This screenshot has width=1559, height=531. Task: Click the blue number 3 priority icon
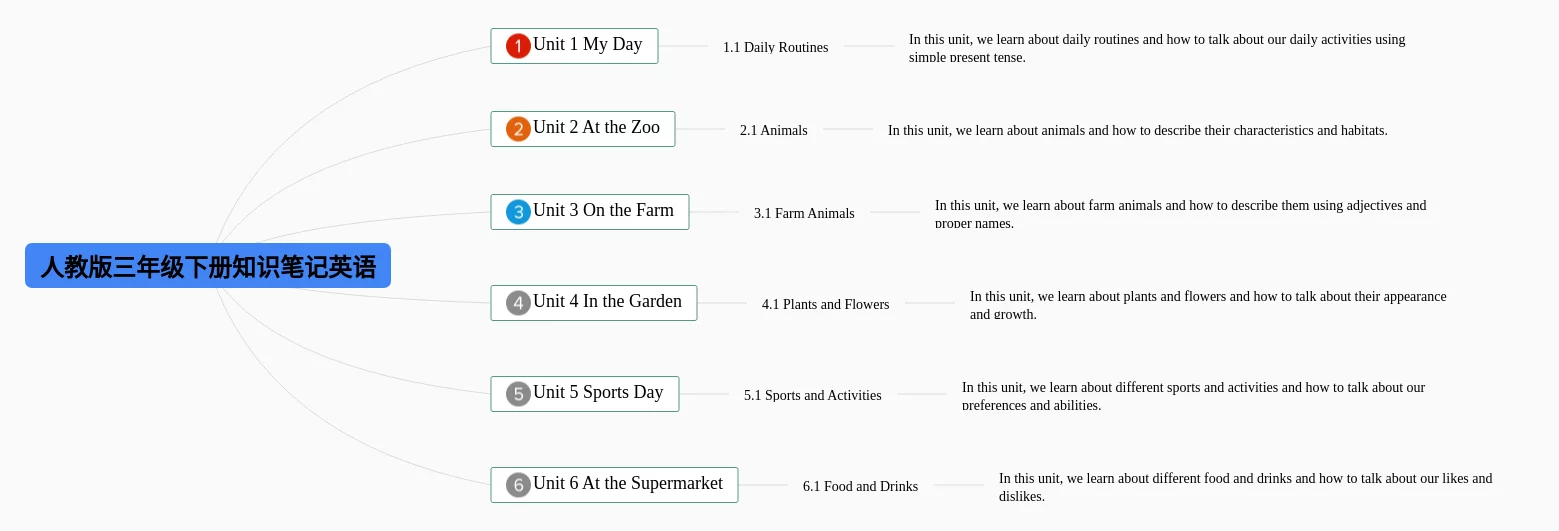pos(518,212)
